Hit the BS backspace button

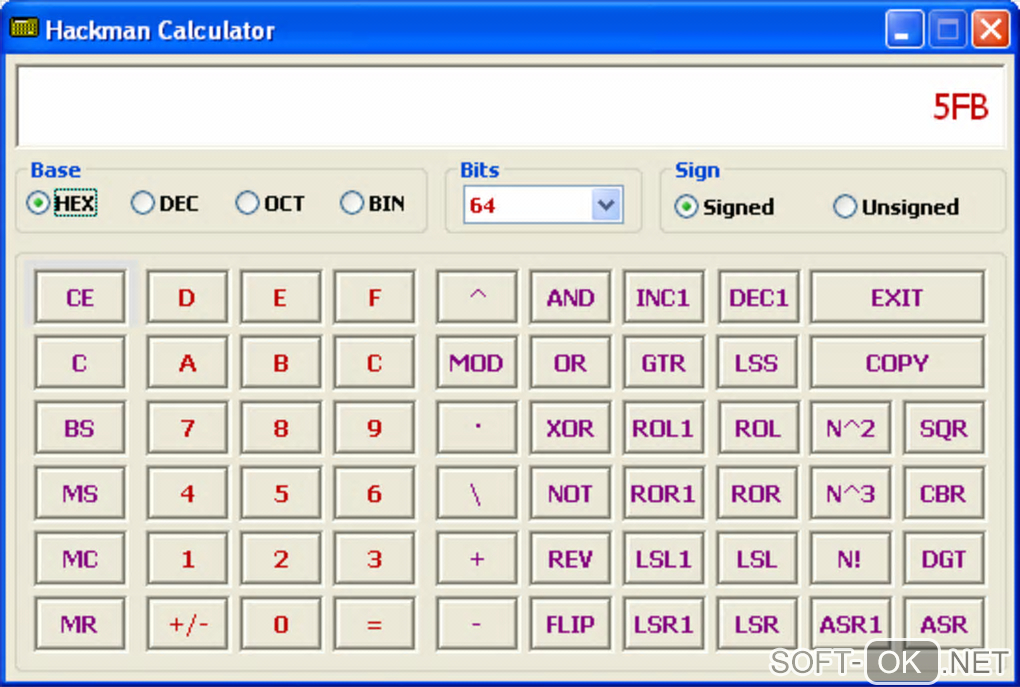[80, 428]
